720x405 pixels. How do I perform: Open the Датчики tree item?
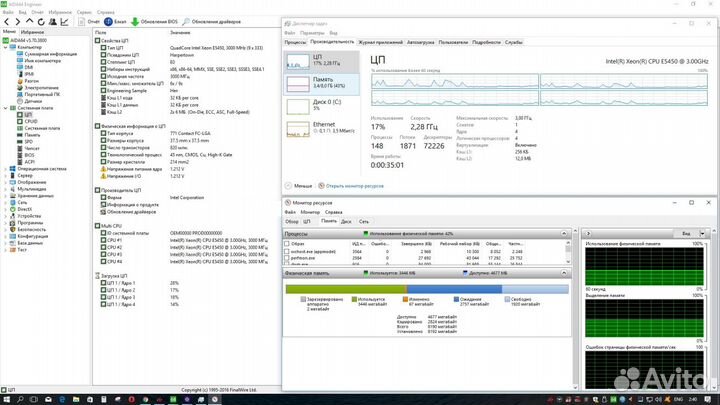point(29,101)
